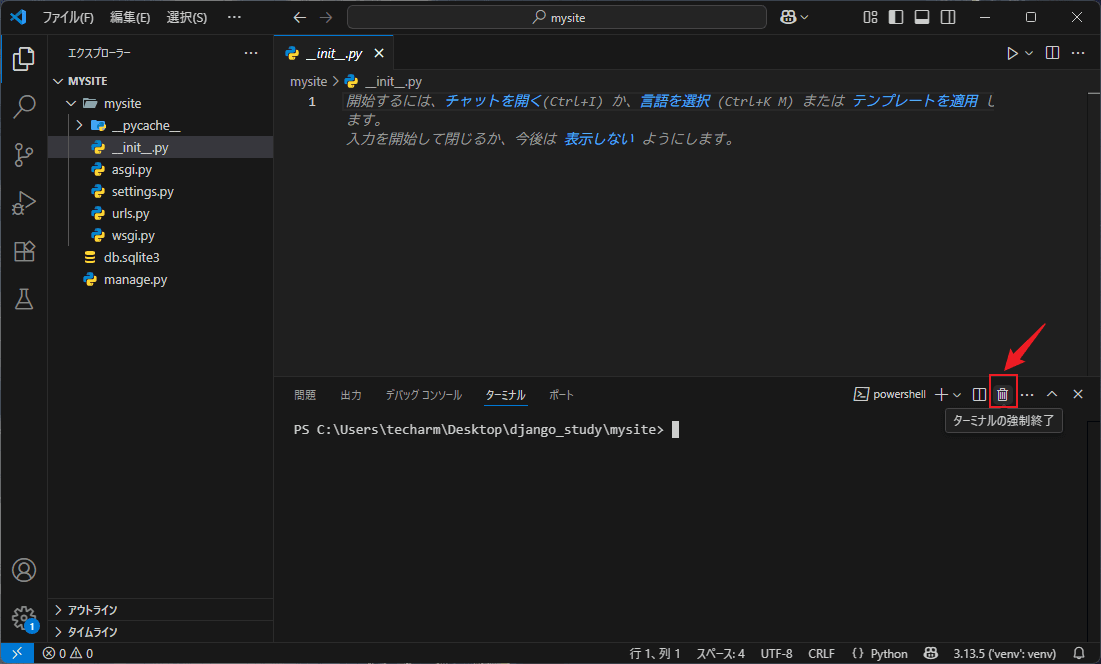Open urls.py from the explorer
Screen dimensions: 1101x664
pos(160,213)
